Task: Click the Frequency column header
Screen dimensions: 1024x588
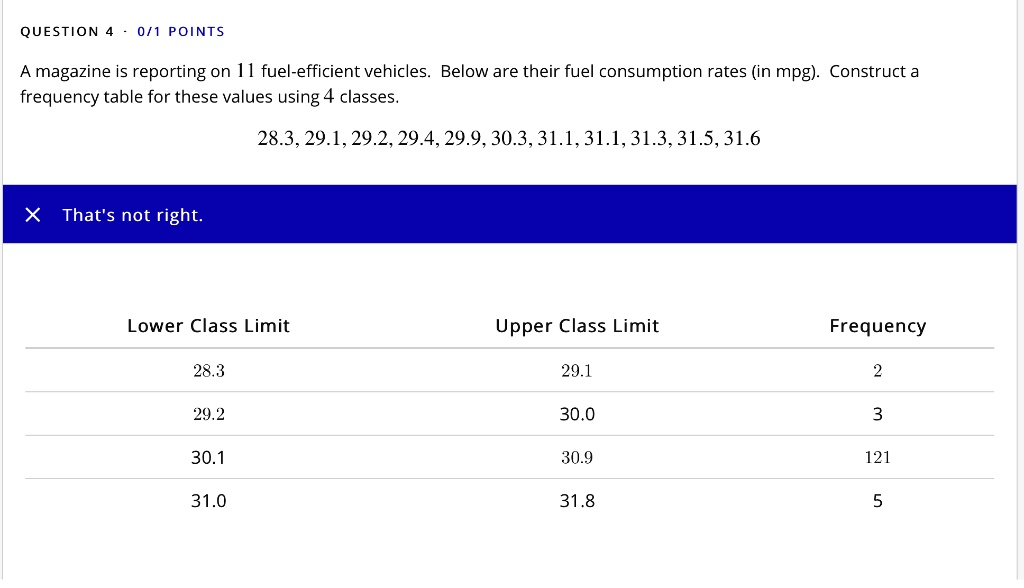Action: click(x=877, y=326)
